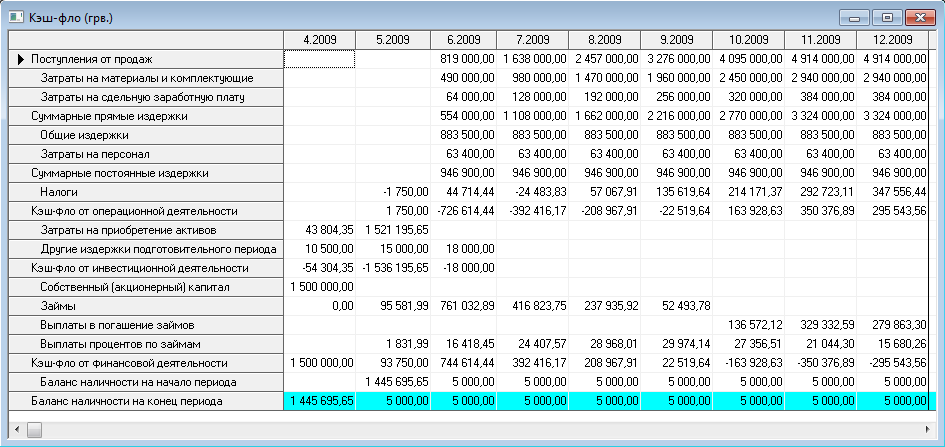Viewport: 945px width, 447px height.
Task: Select row Выплаты в погашение займов
Action: tap(146, 325)
